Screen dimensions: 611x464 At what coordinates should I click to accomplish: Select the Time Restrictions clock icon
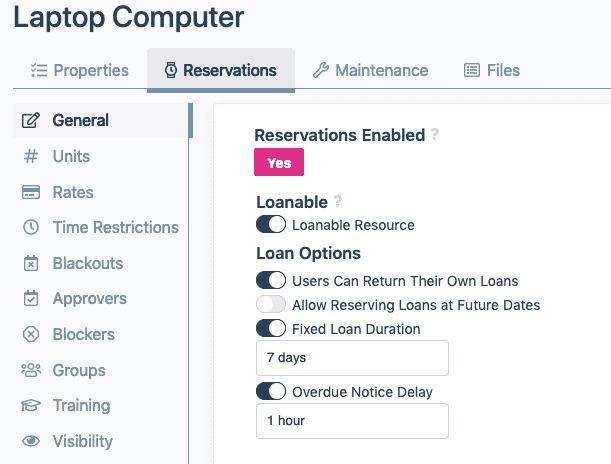[31, 228]
